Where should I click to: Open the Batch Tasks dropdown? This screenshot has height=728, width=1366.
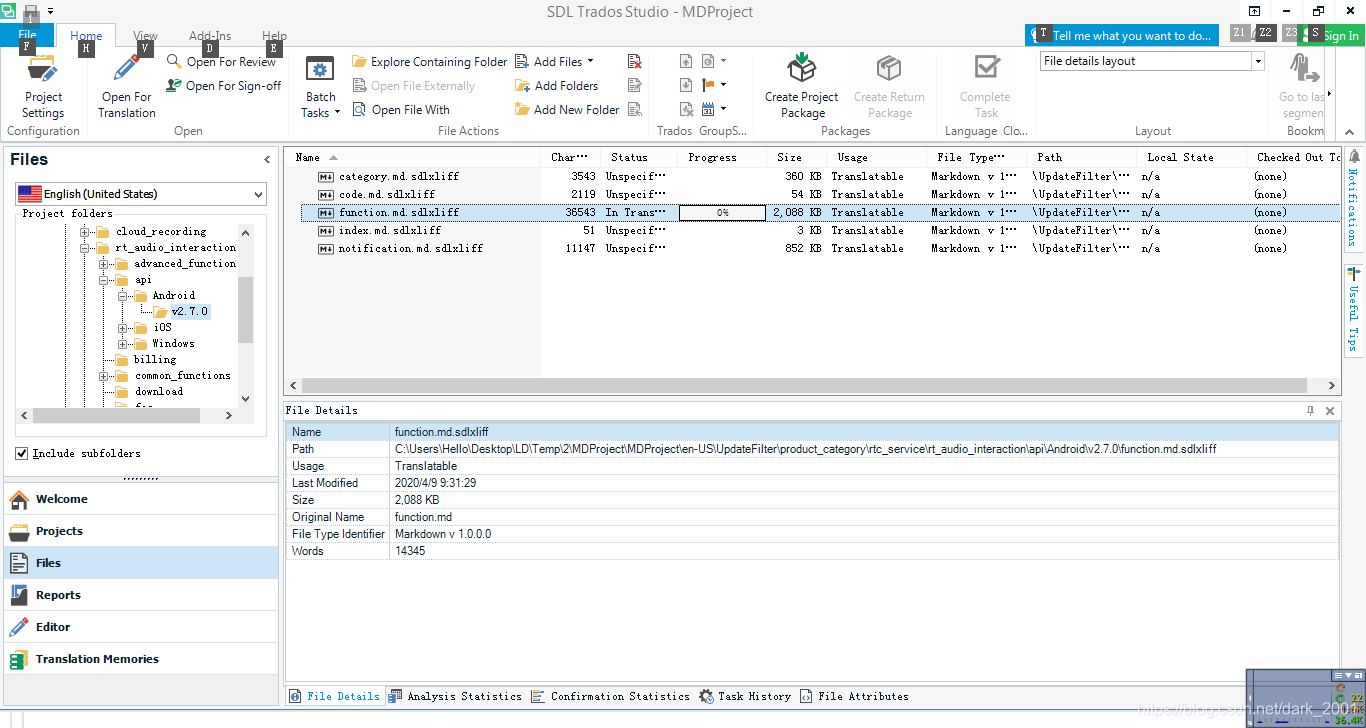click(321, 88)
